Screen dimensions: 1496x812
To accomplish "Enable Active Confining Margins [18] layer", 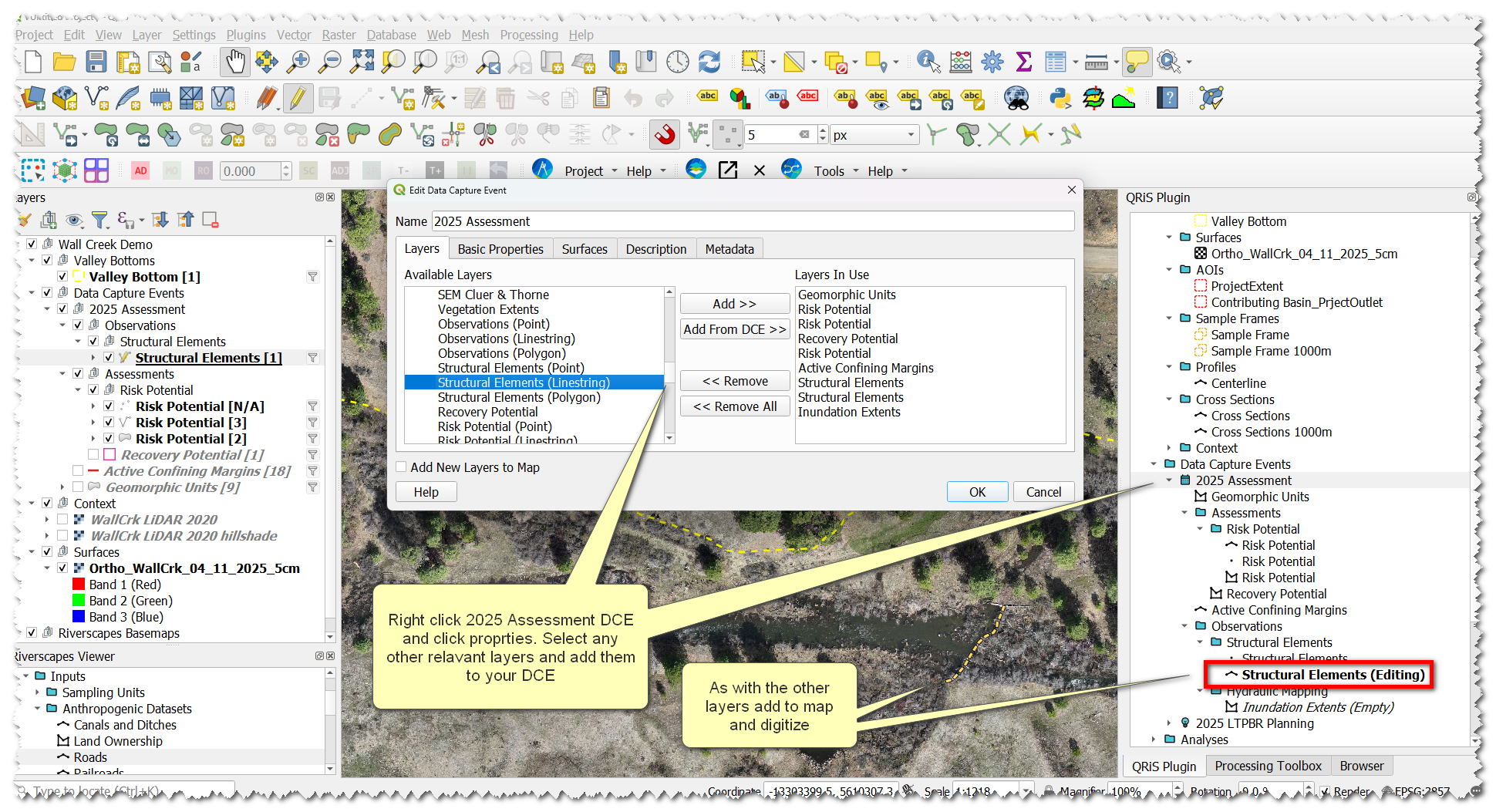I will point(78,471).
